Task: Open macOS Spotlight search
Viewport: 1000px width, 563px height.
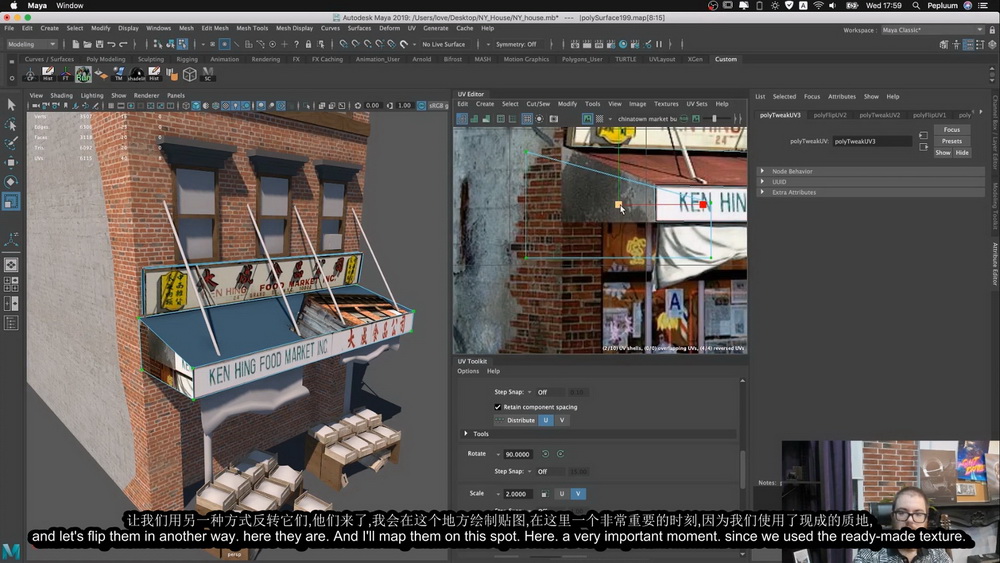Action: click(916, 5)
